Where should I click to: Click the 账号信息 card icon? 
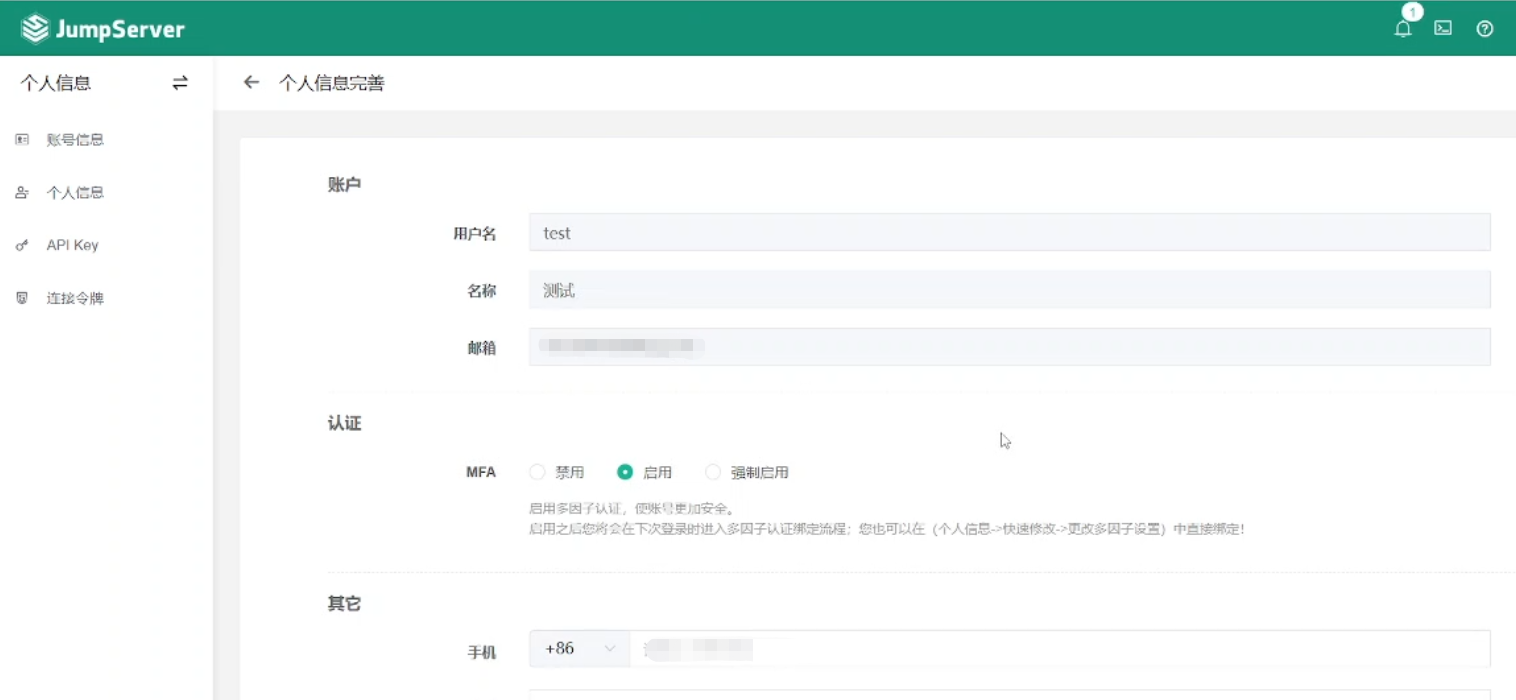(x=22, y=140)
